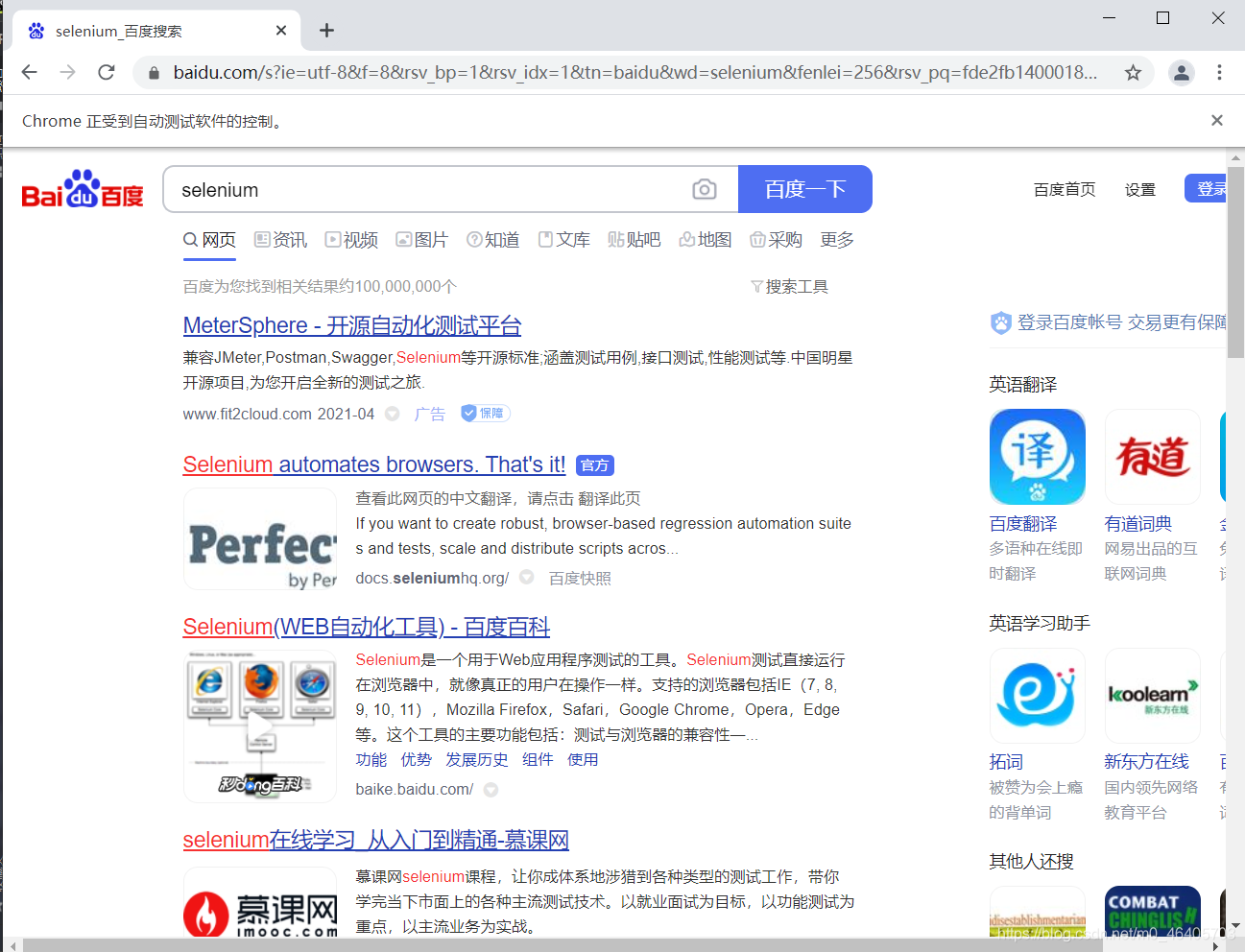Click the vertical scrollbar thumb

(x=1236, y=262)
